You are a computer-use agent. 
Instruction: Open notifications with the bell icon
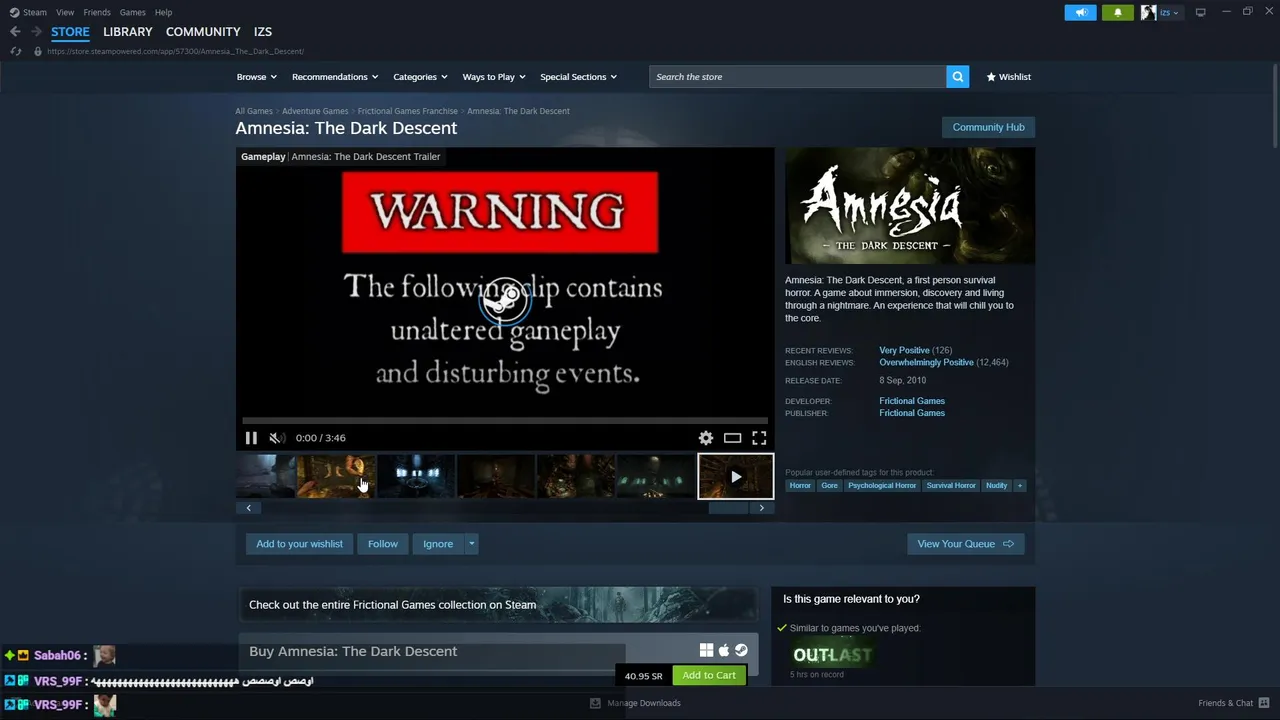coord(1117,12)
